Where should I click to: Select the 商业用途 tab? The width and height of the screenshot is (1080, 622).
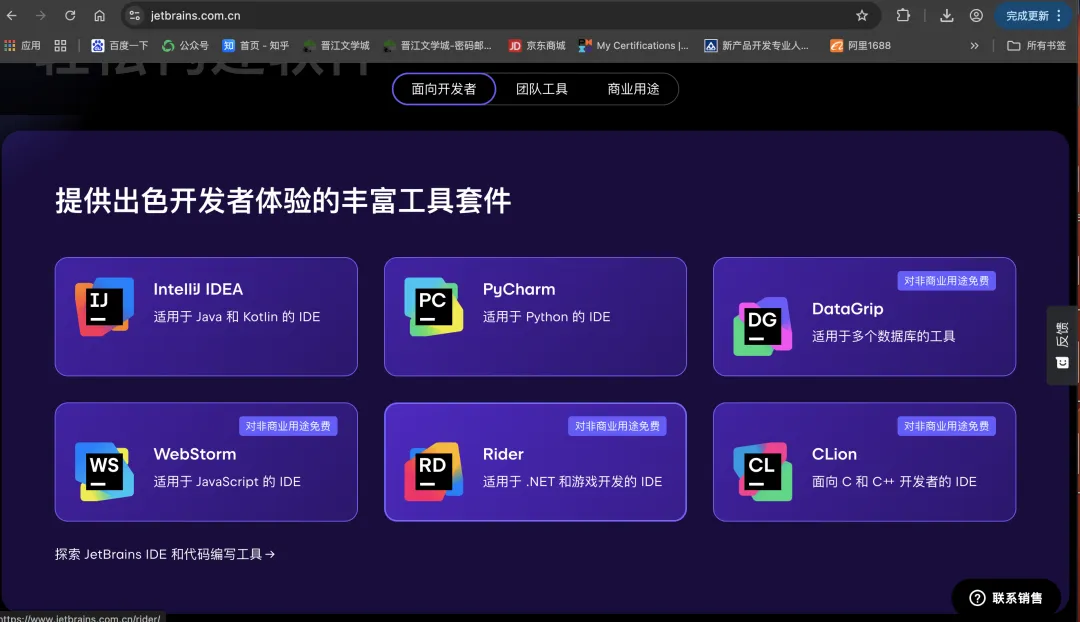click(x=633, y=89)
